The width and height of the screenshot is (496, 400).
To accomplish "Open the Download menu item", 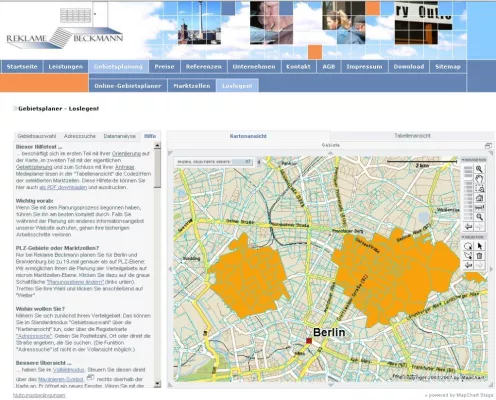I will (x=409, y=67).
